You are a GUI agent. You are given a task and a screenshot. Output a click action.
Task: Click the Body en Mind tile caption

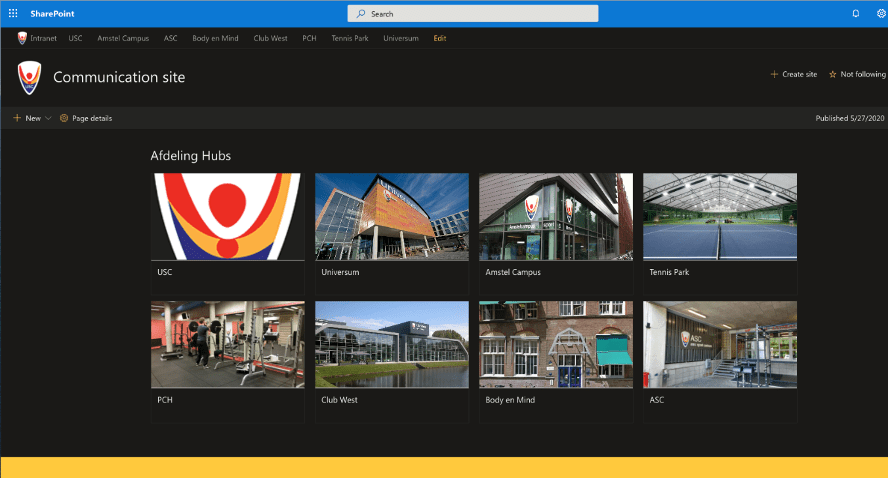coord(510,400)
